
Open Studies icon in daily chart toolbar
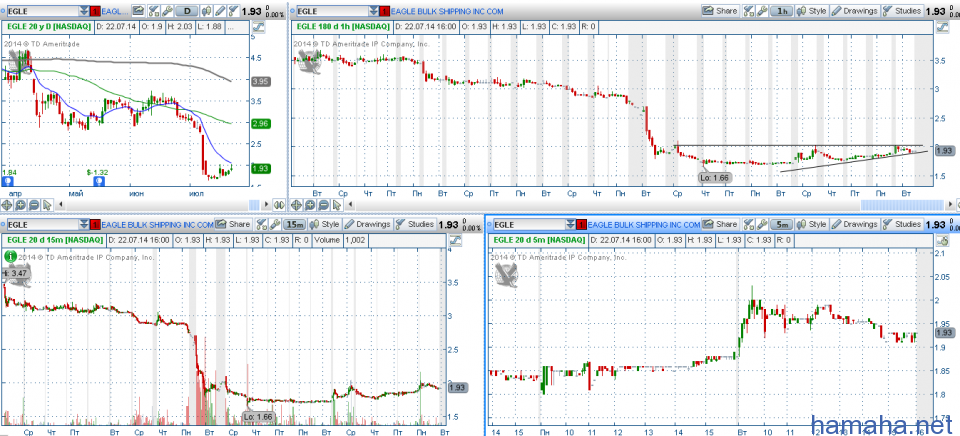(233, 11)
